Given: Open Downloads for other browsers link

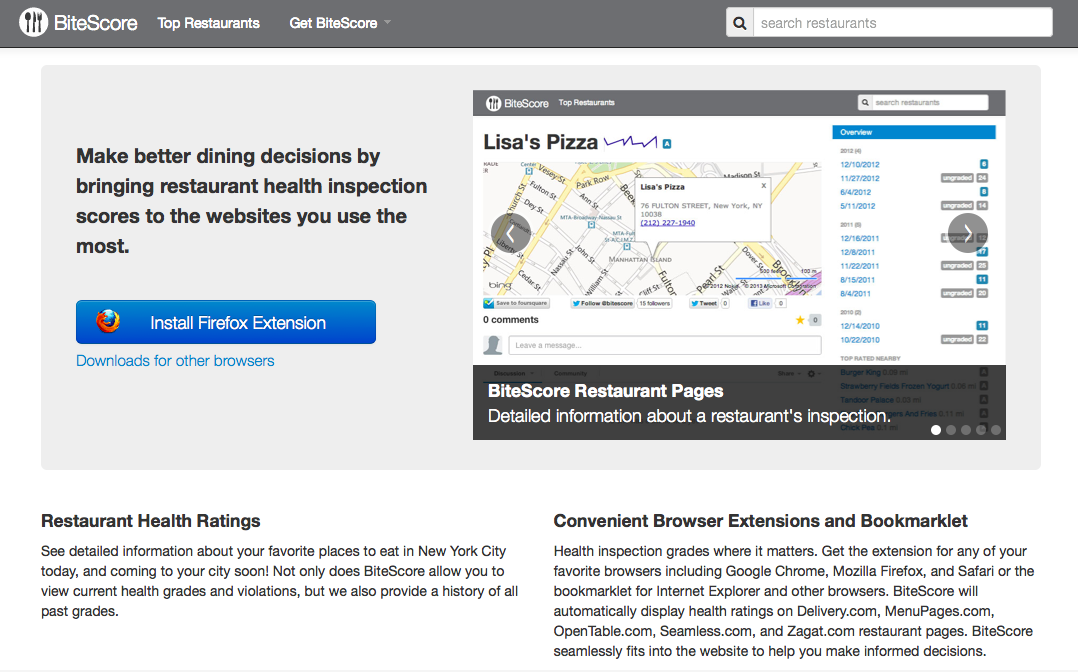Looking at the screenshot, I should click(x=175, y=361).
